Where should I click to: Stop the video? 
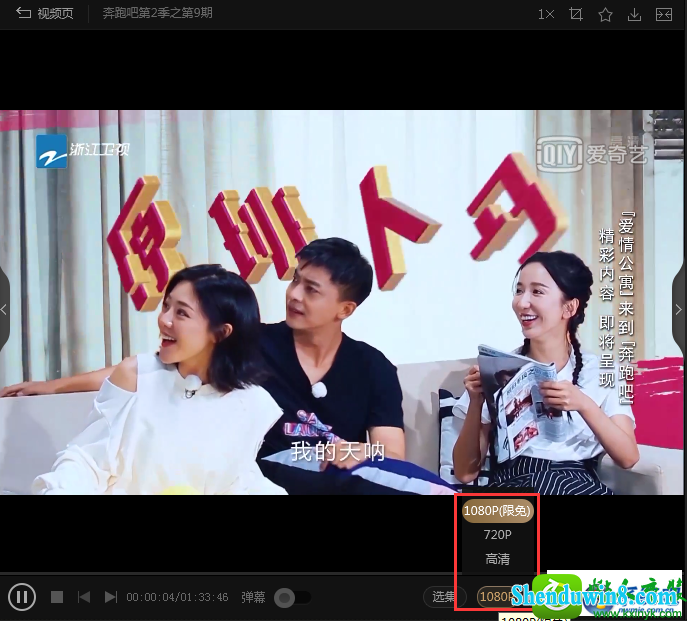pos(57,597)
